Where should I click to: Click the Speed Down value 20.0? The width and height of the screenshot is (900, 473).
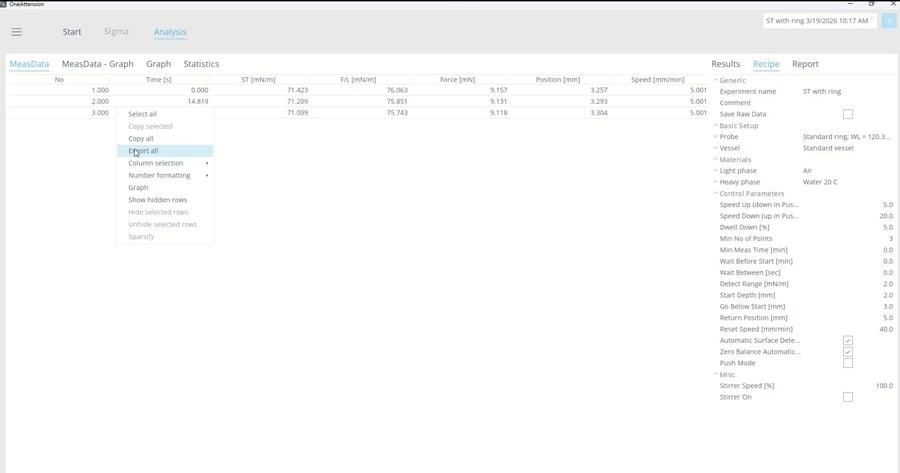886,216
